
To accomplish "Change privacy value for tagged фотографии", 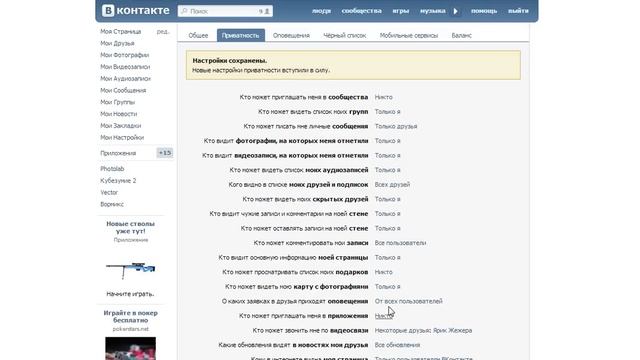I will click(x=387, y=141).
